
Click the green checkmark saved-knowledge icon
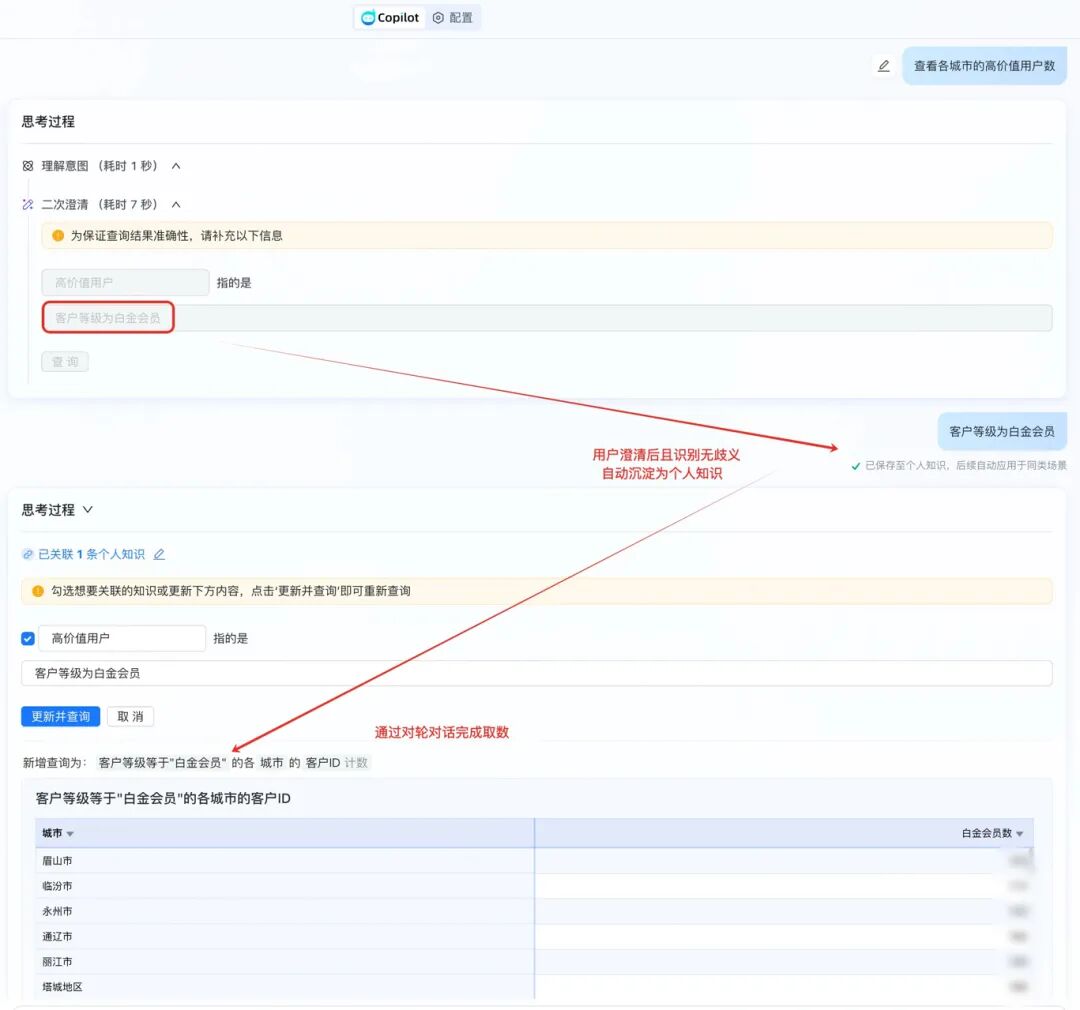point(855,466)
